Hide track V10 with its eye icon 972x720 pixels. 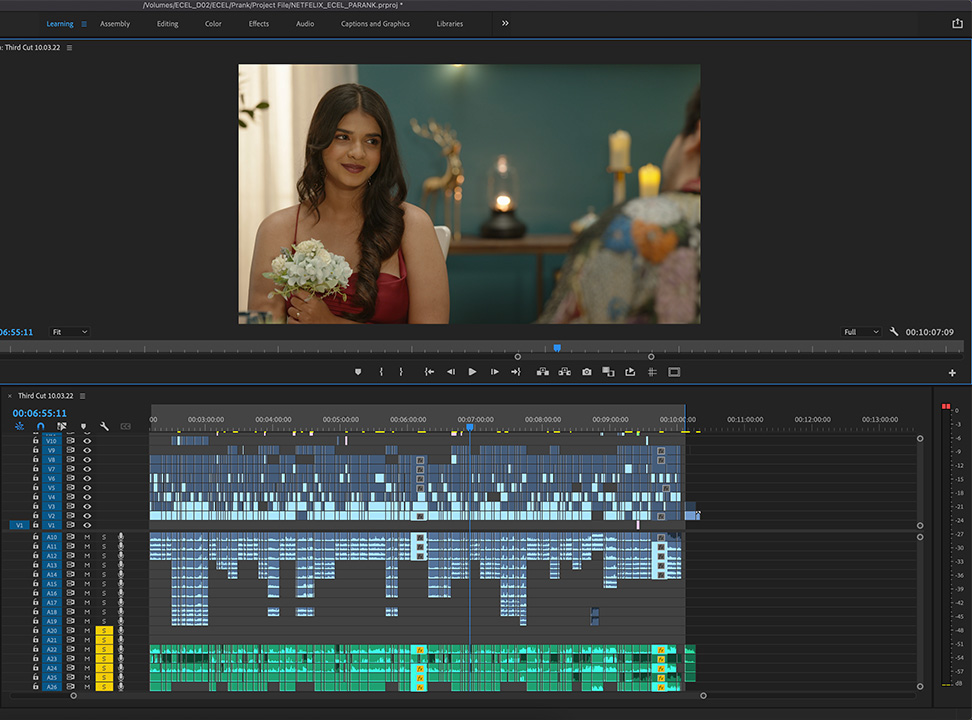tap(87, 441)
